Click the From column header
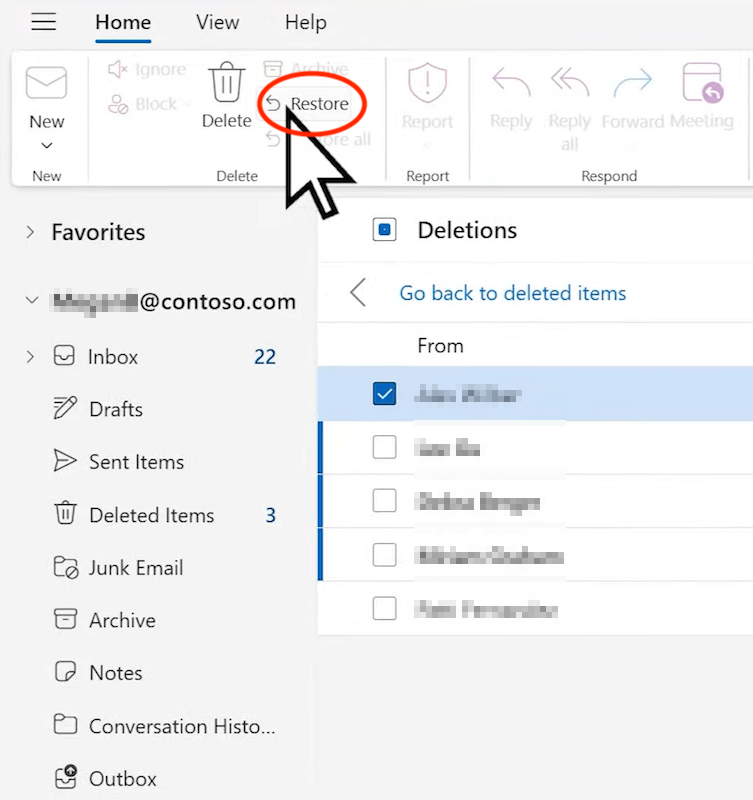This screenshot has height=800, width=753. 440,346
